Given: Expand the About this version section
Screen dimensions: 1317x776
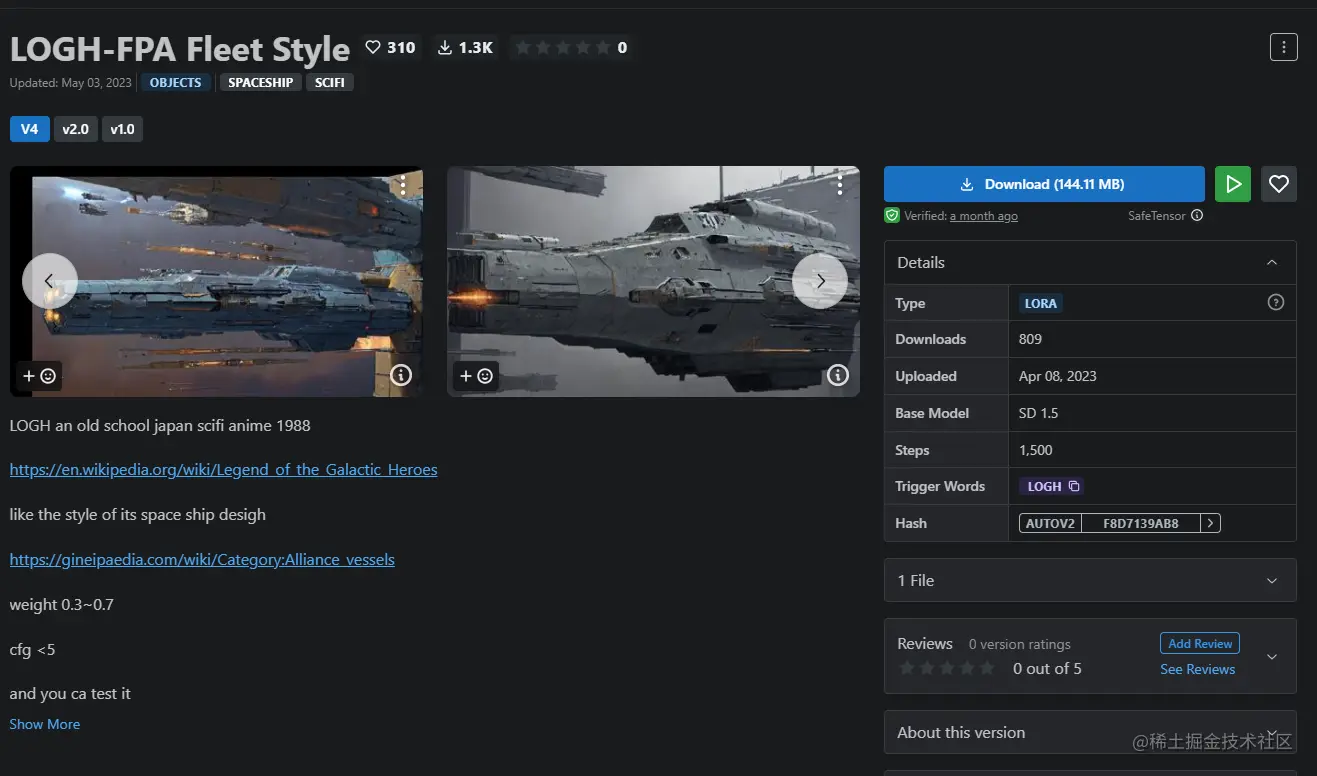Looking at the screenshot, I should point(1090,732).
